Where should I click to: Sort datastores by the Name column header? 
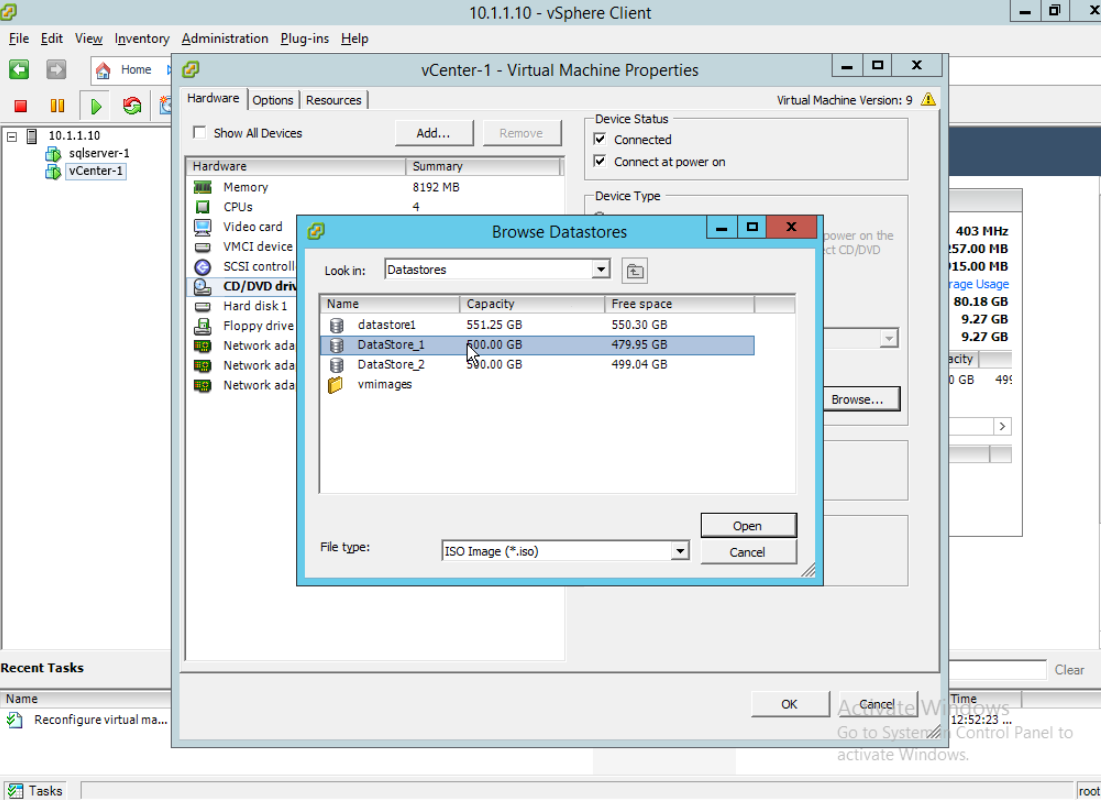pyautogui.click(x=390, y=304)
